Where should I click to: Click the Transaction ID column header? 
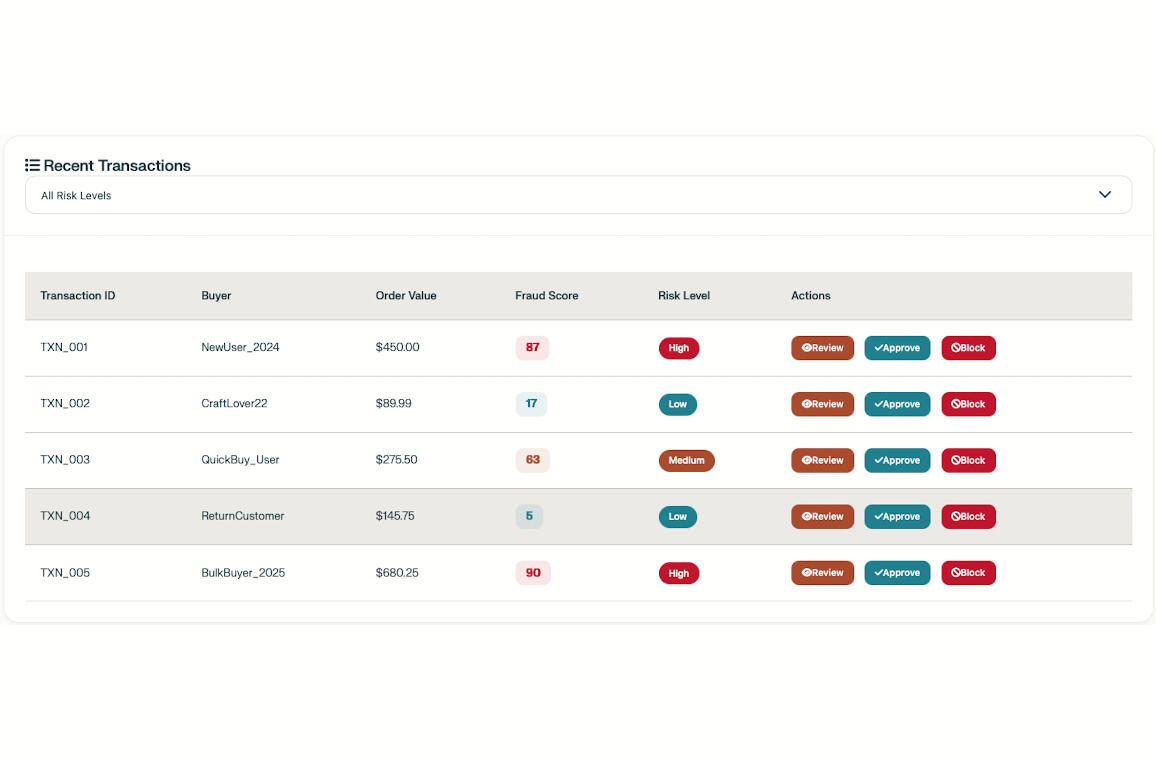pyautogui.click(x=77, y=296)
